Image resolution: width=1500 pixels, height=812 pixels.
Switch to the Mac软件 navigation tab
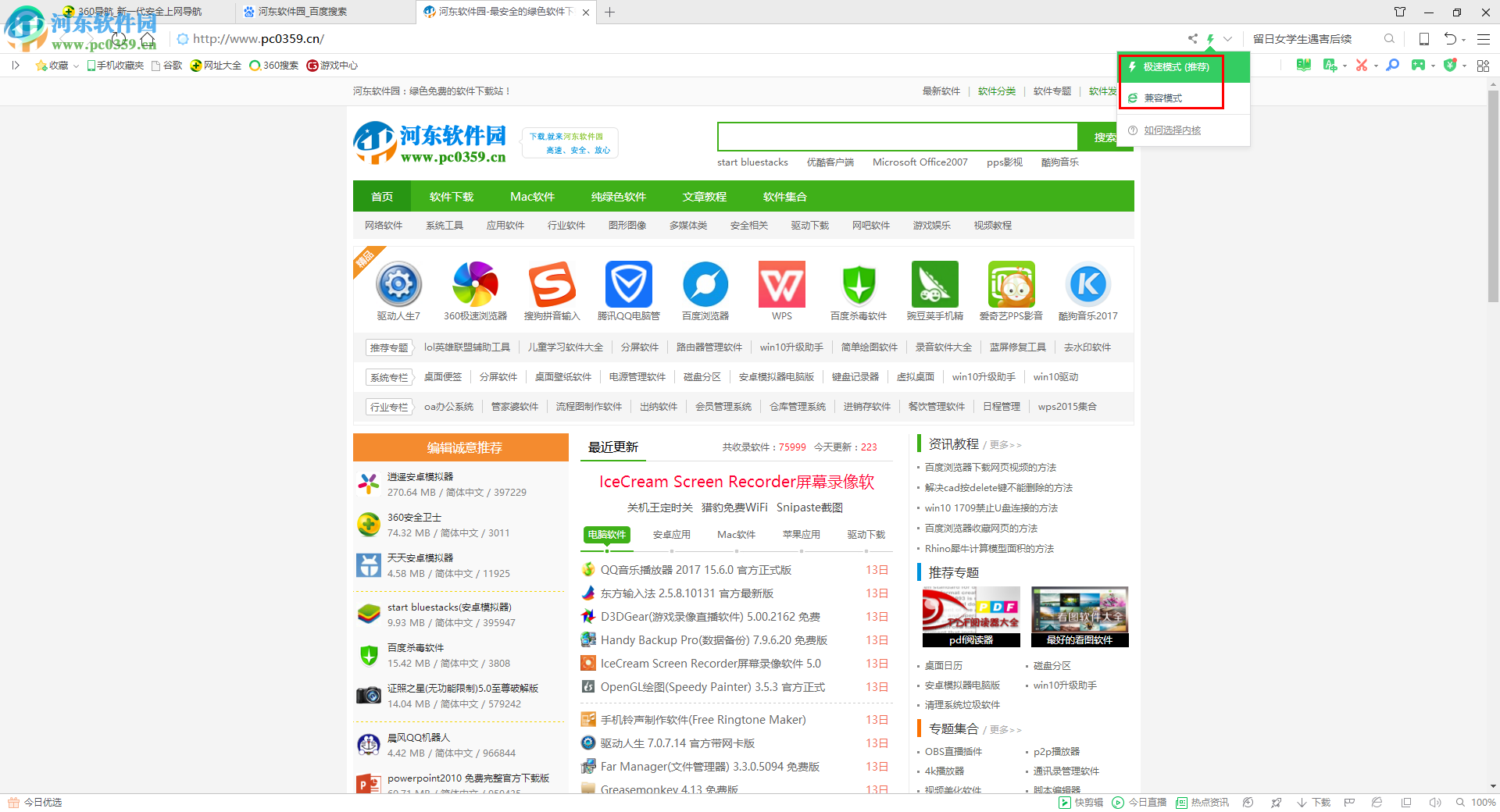532,196
